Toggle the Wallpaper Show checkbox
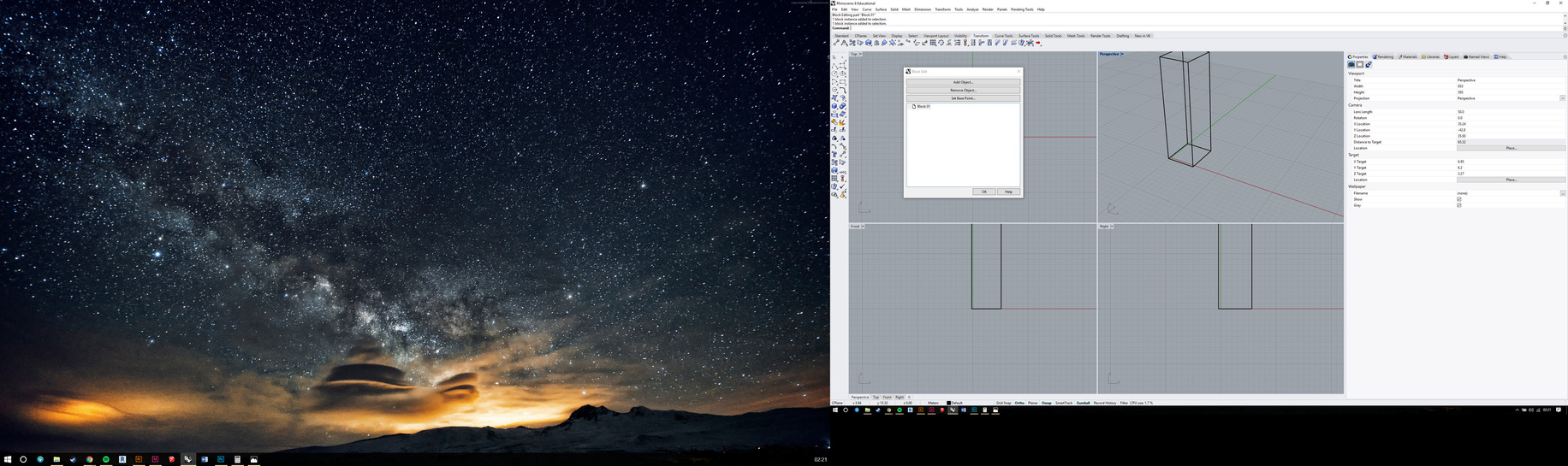This screenshot has width=1568, height=466. [1459, 199]
